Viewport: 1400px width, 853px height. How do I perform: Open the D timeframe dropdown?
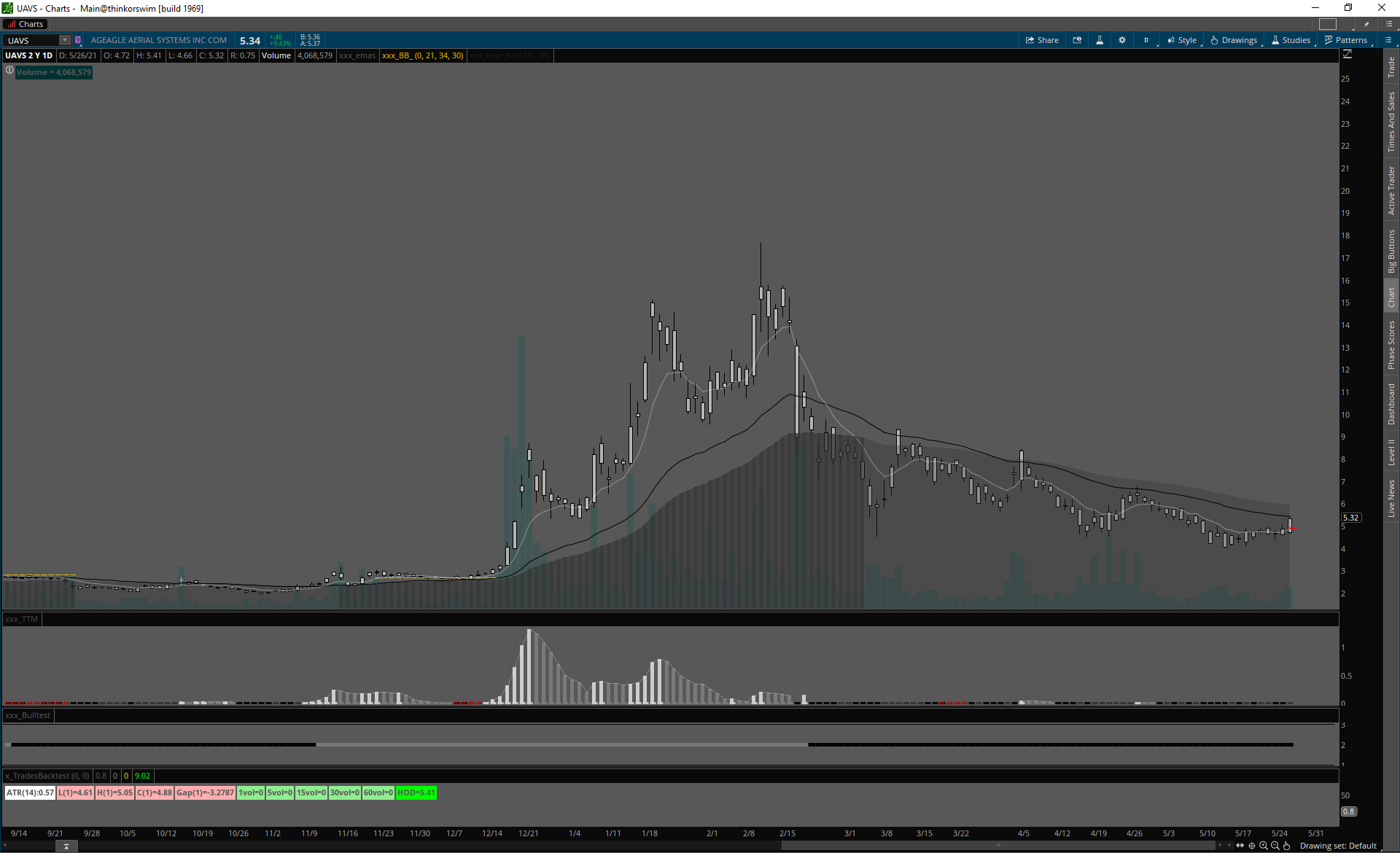[x=1147, y=40]
